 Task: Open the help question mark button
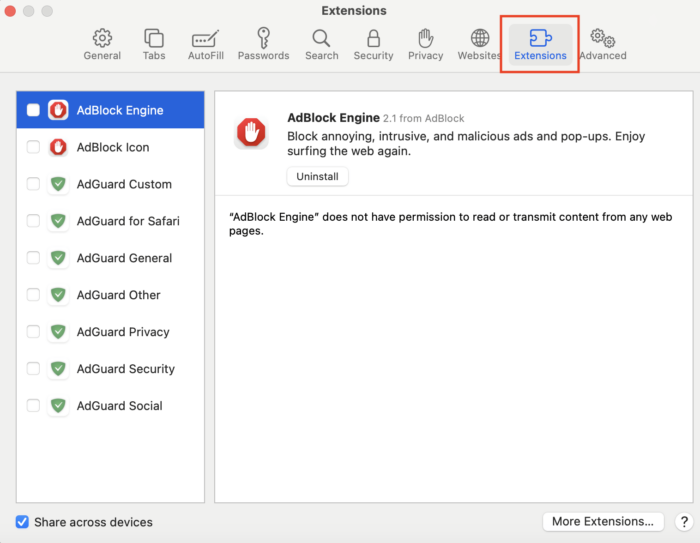coord(684,521)
